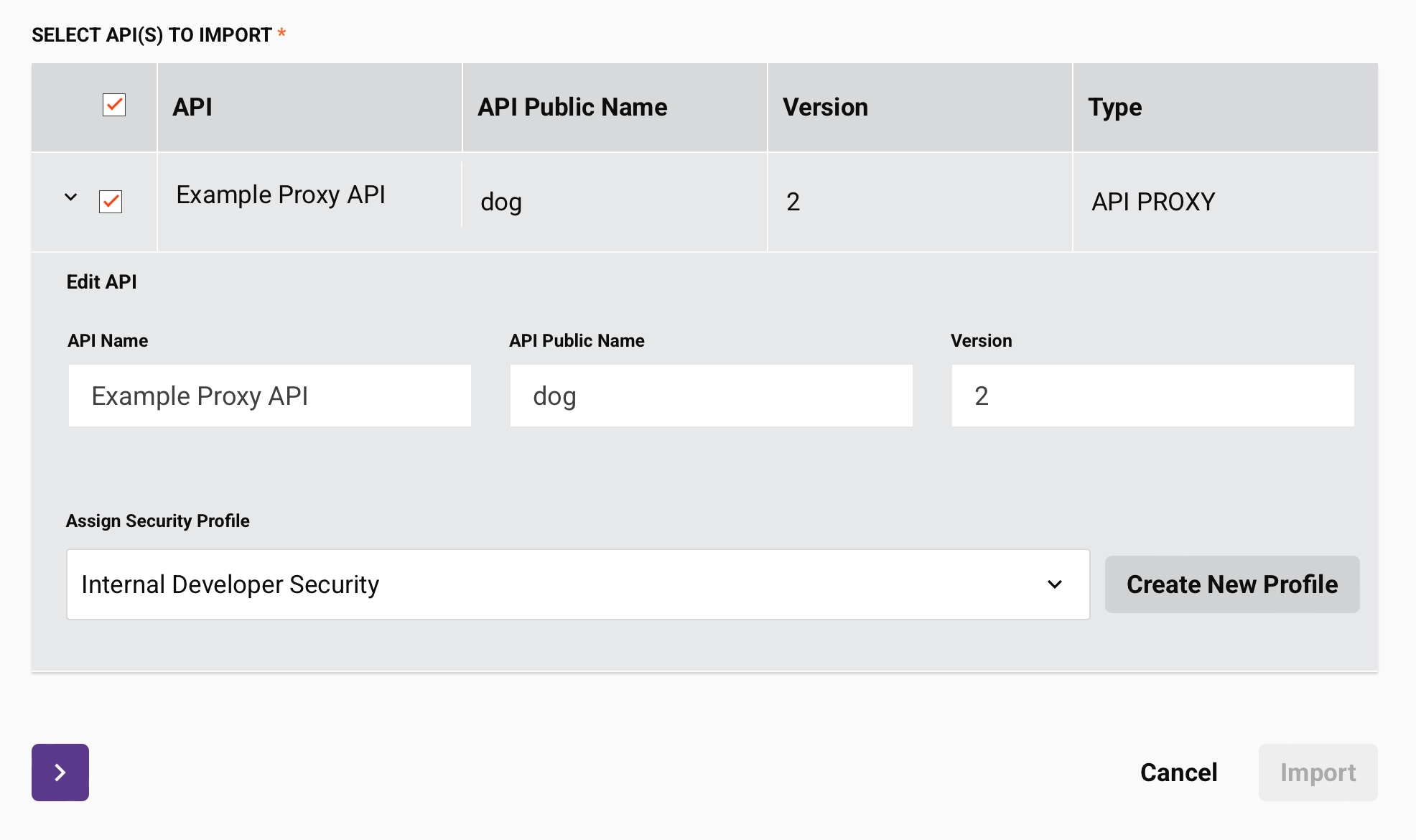Click the Example Proxy API table cell
The image size is (1416, 840).
tap(281, 195)
